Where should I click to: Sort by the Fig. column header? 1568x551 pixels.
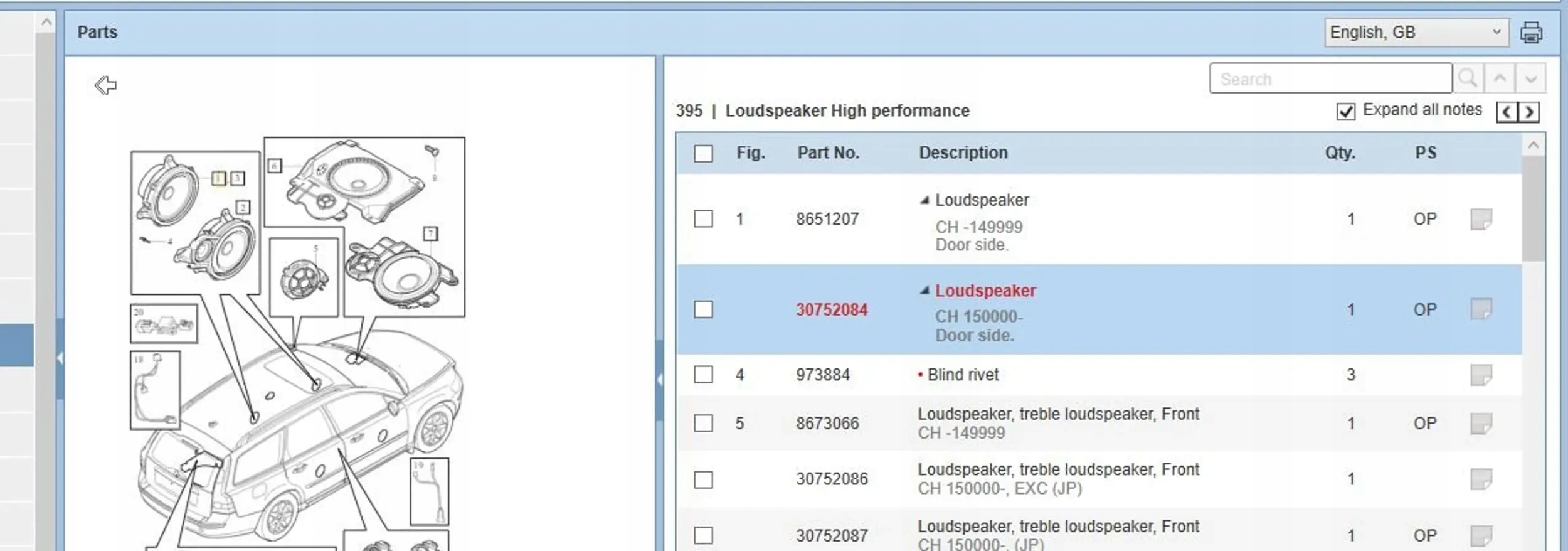(x=751, y=152)
